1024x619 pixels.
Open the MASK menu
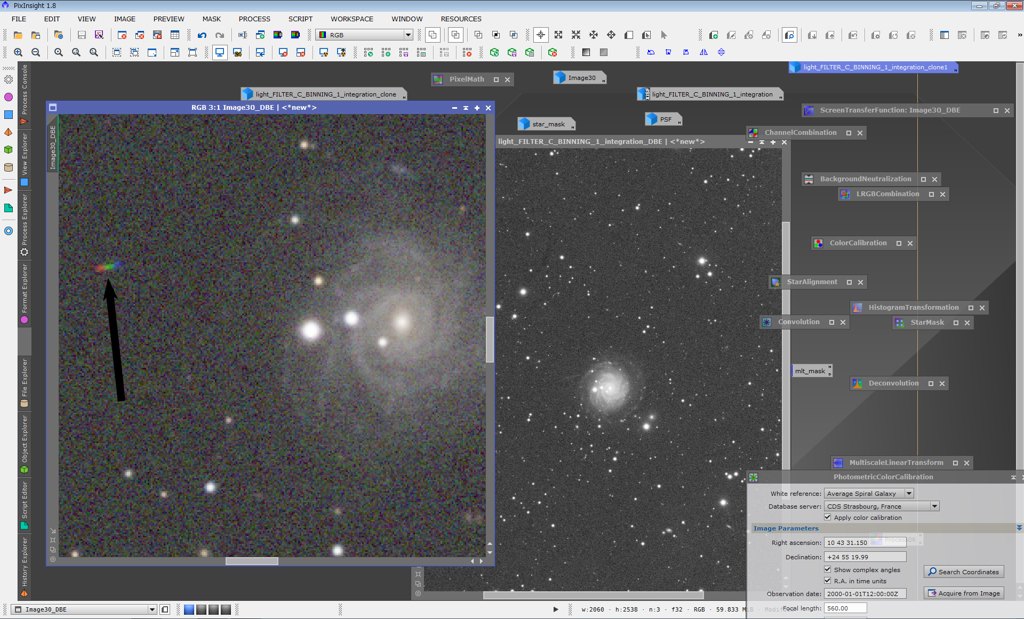(212, 19)
